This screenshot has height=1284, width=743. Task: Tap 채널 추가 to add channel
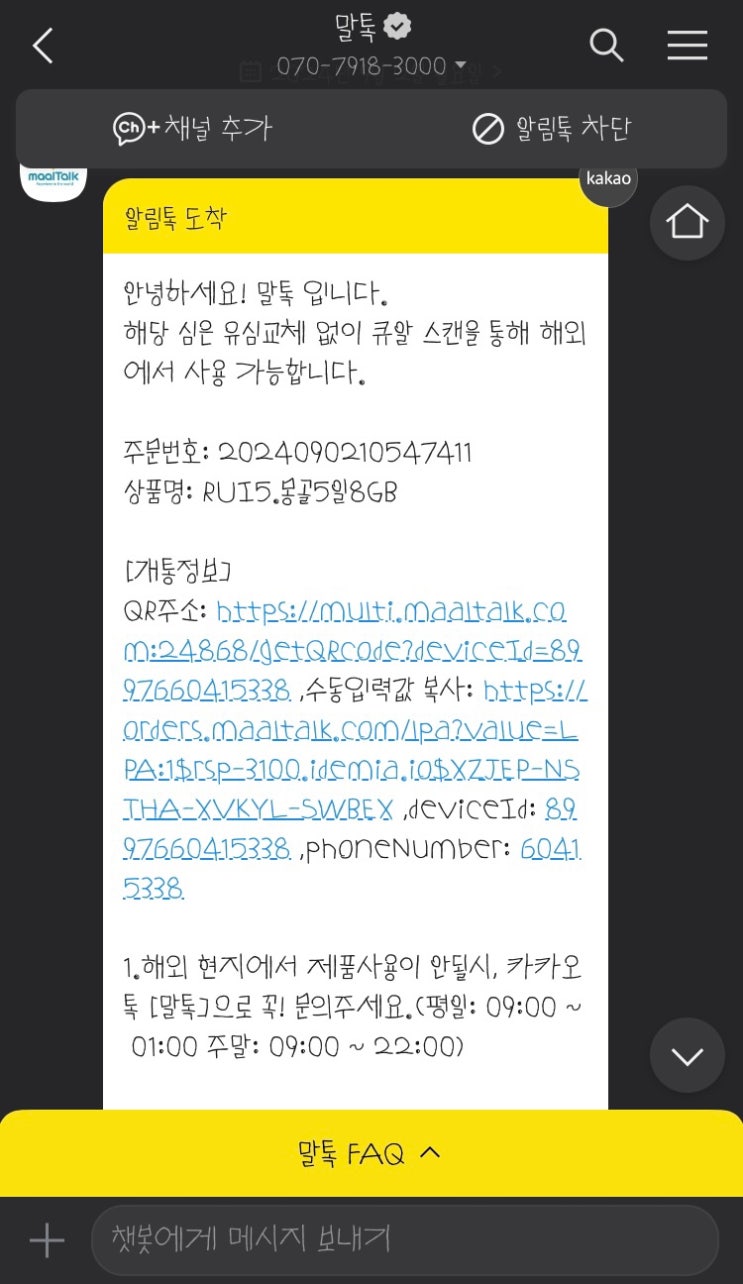(x=192, y=128)
